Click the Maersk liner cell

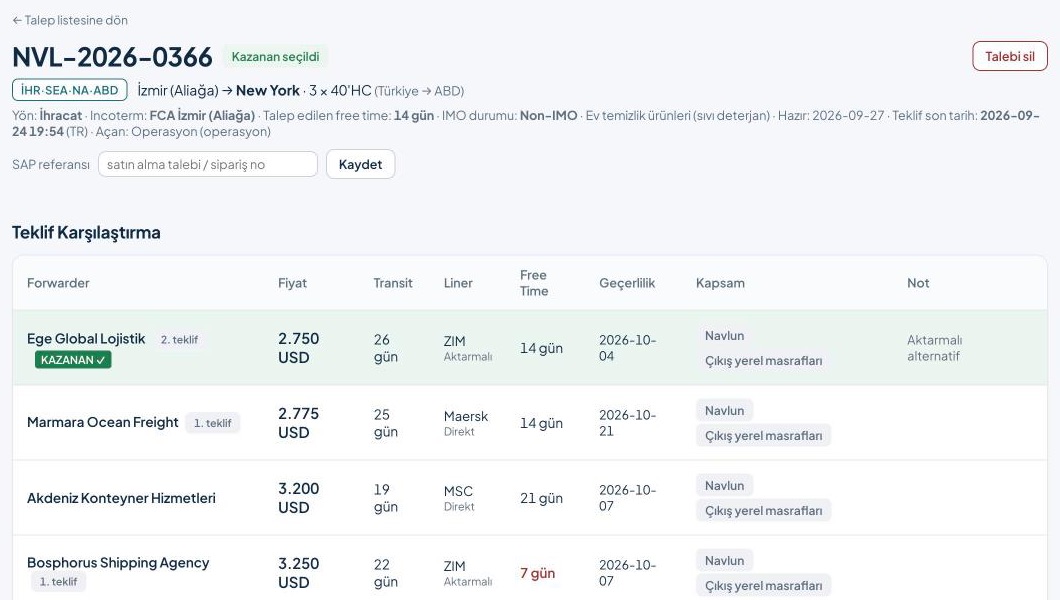[466, 423]
